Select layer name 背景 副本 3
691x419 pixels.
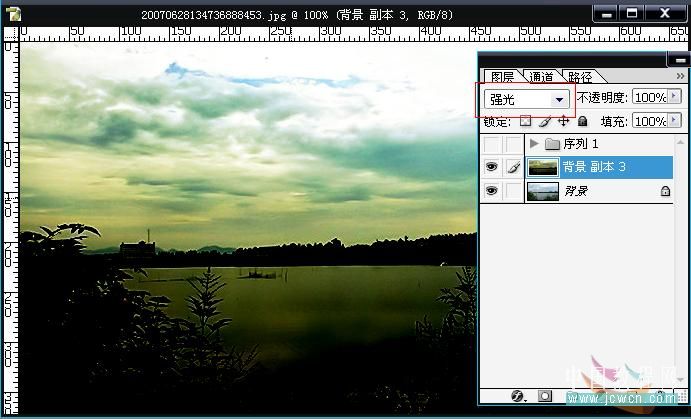click(594, 167)
